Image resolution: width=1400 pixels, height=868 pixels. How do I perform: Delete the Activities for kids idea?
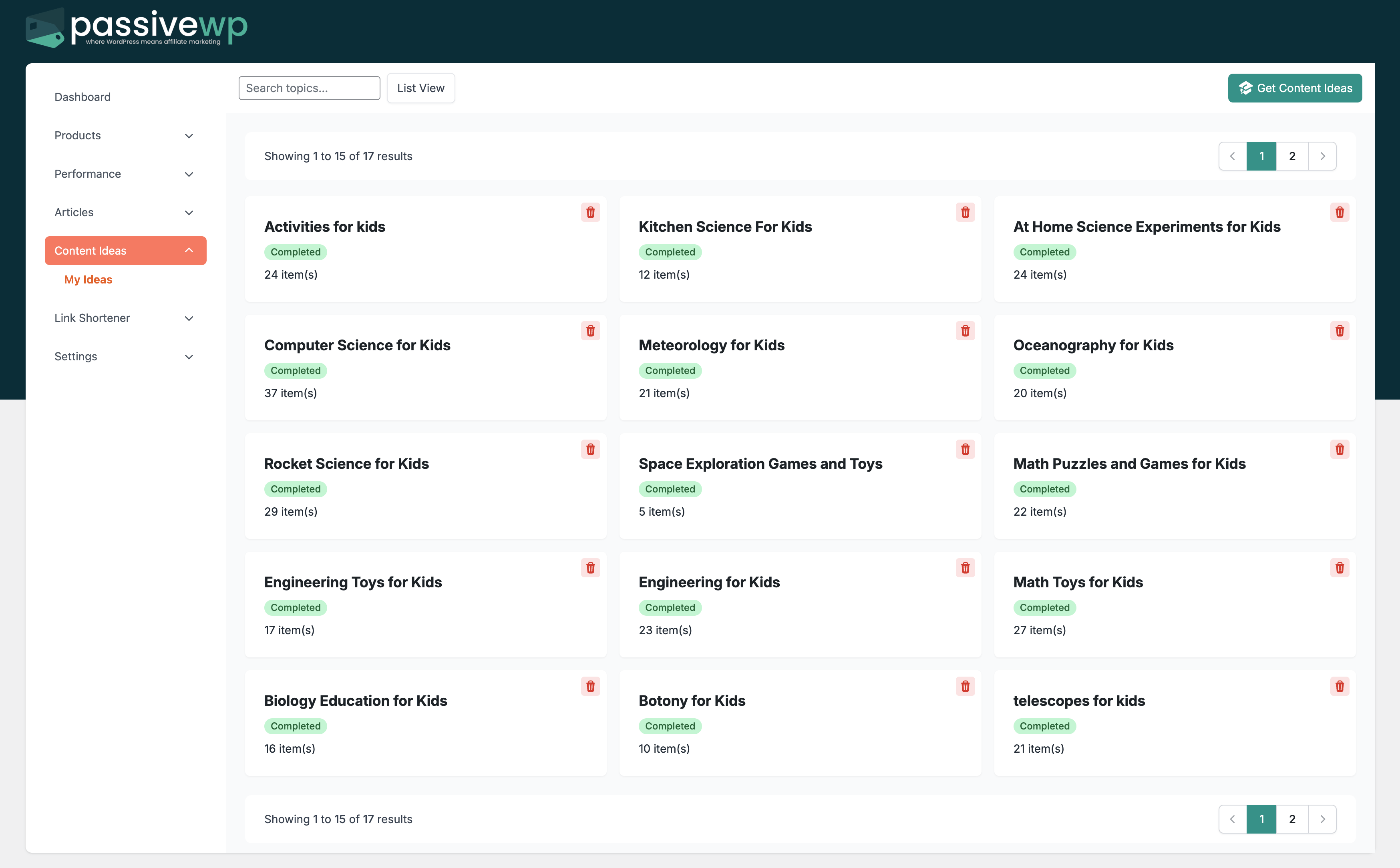point(590,213)
